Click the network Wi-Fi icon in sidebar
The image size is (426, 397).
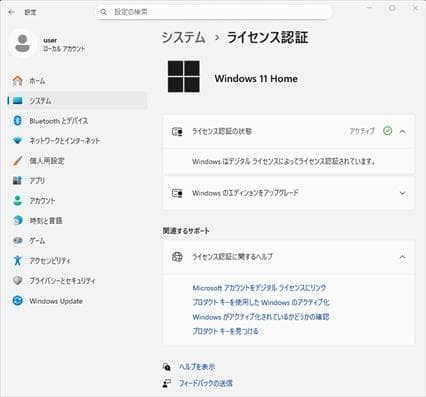click(17, 140)
